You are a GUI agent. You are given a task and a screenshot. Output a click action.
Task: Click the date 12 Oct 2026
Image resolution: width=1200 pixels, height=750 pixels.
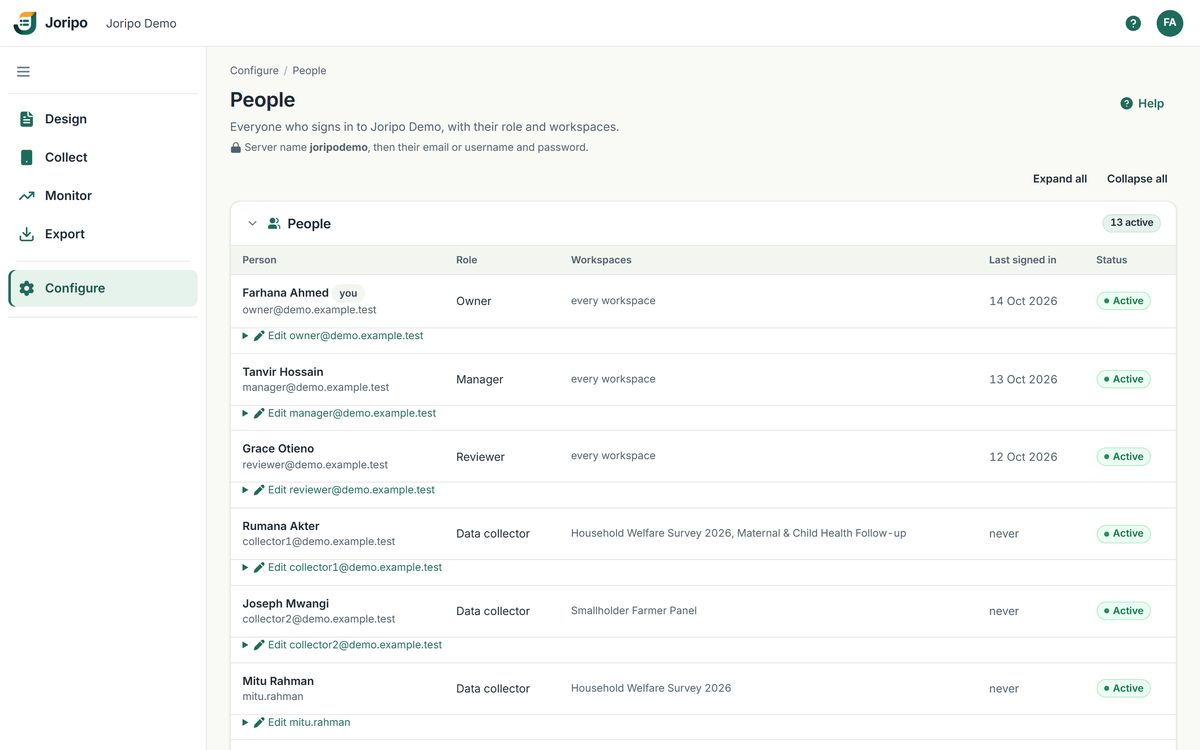point(1023,457)
